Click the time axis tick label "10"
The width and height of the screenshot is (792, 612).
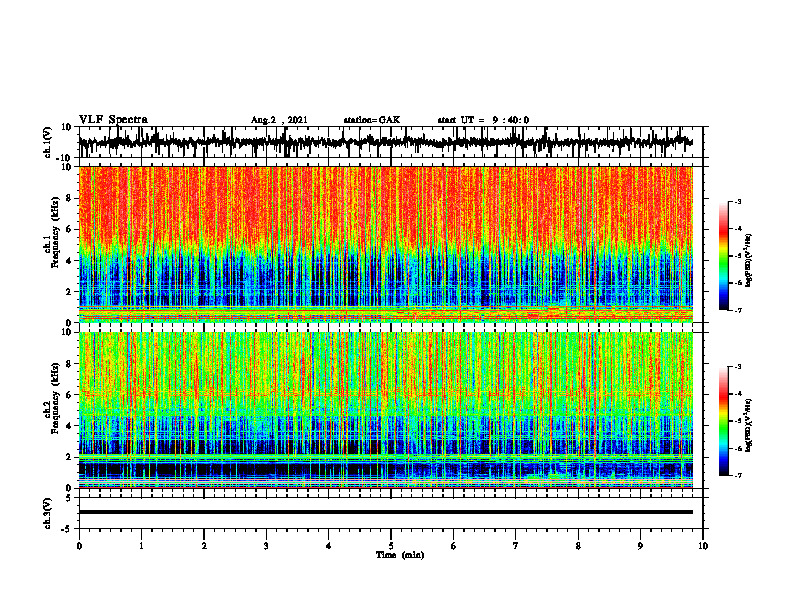(x=703, y=546)
